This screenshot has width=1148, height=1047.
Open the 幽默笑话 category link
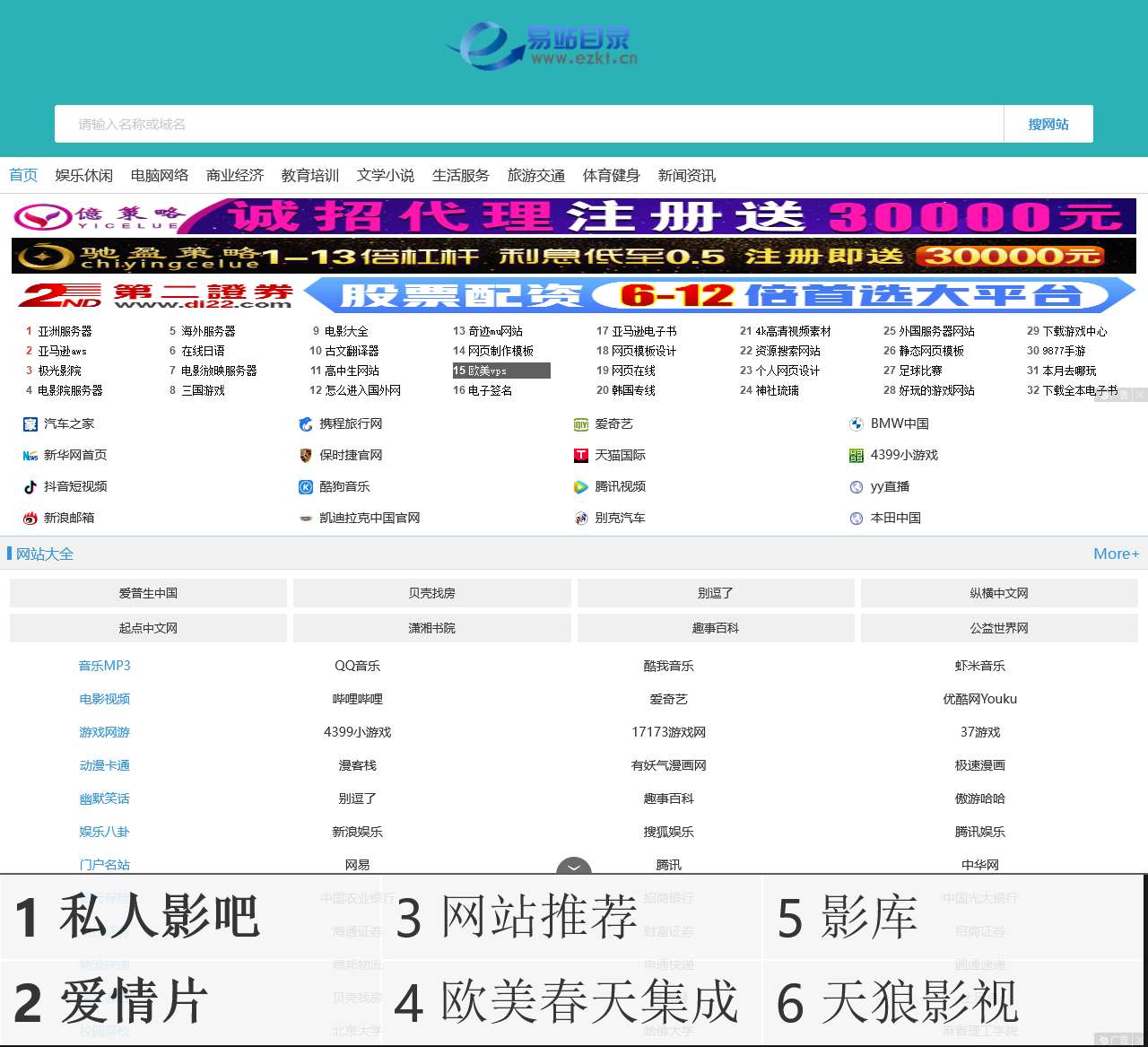point(105,798)
